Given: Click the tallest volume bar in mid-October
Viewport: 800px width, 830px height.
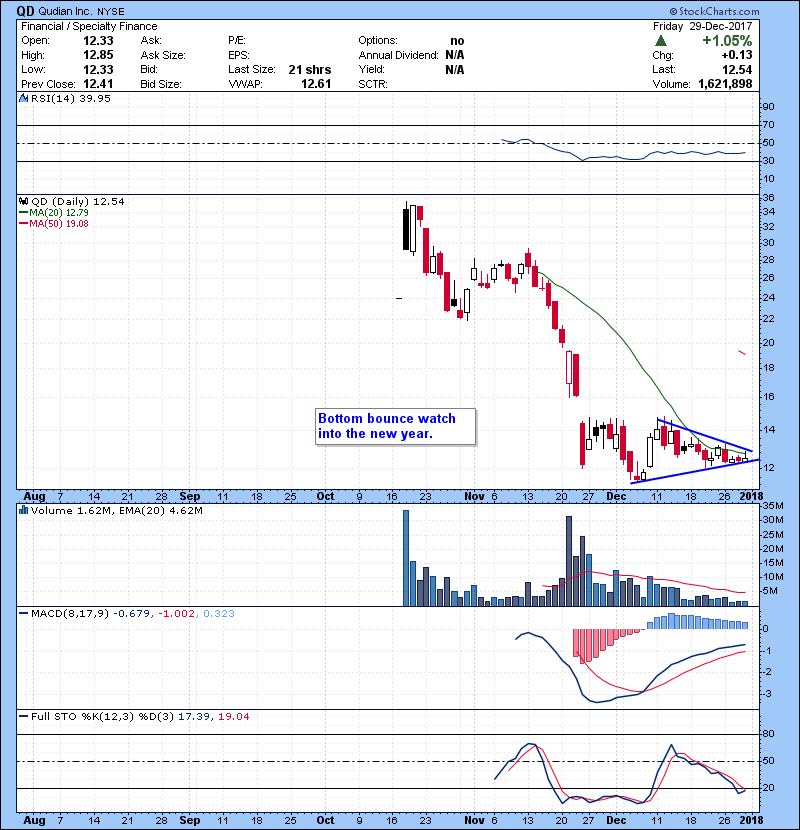Looking at the screenshot, I should click(x=406, y=558).
